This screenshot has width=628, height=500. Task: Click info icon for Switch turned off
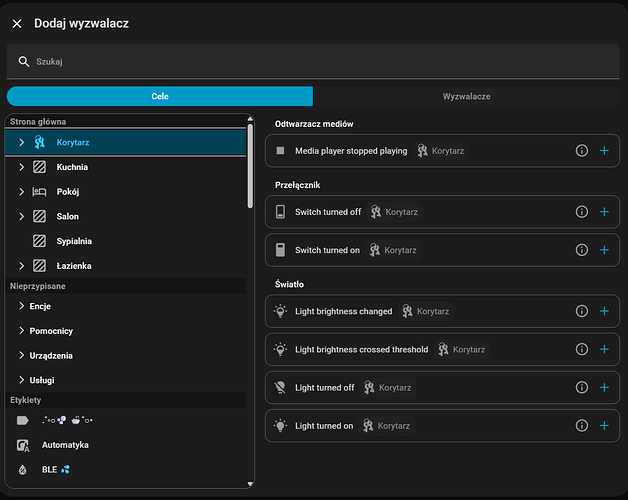tap(581, 212)
